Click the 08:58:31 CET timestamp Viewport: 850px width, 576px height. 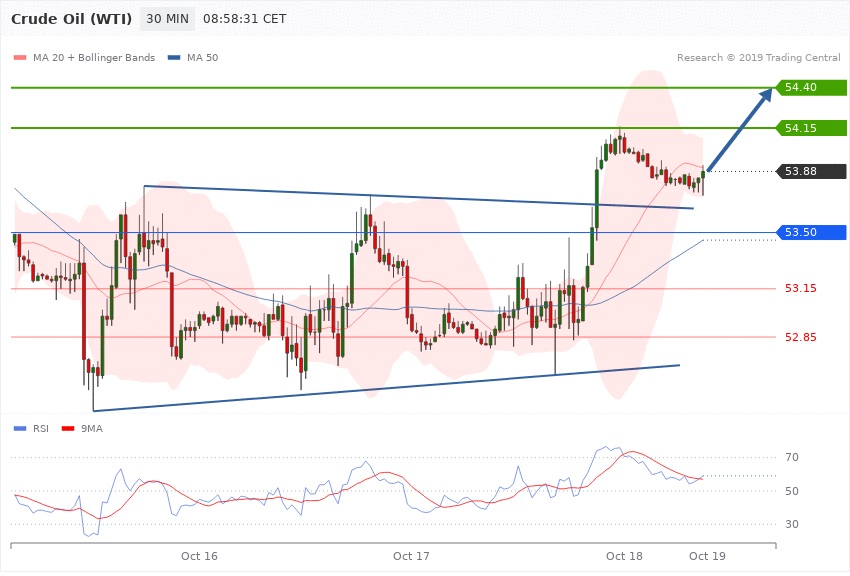(244, 19)
